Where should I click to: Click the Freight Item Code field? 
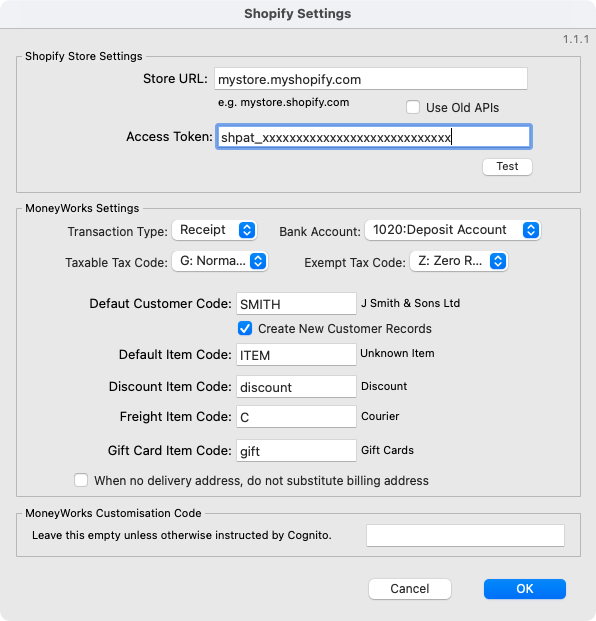tap(296, 417)
